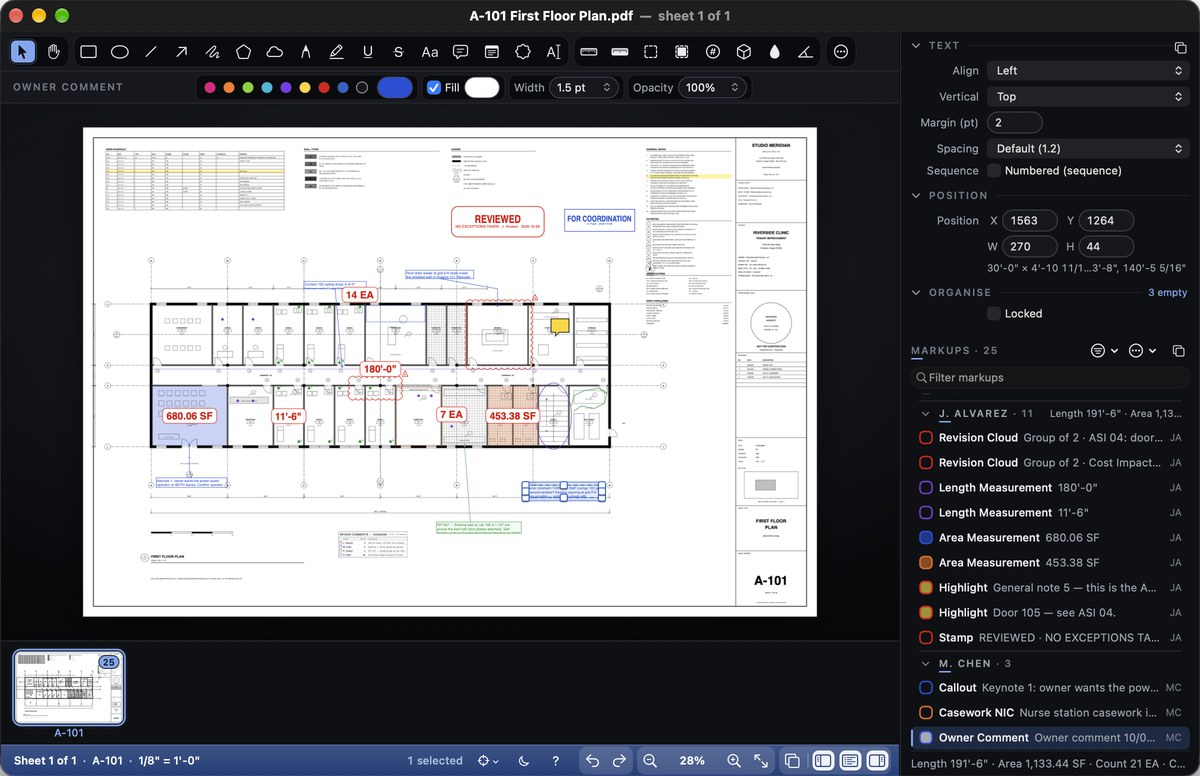Collapse the J. ALVAREZ markup group
Viewport: 1200px width, 776px height.
click(925, 413)
